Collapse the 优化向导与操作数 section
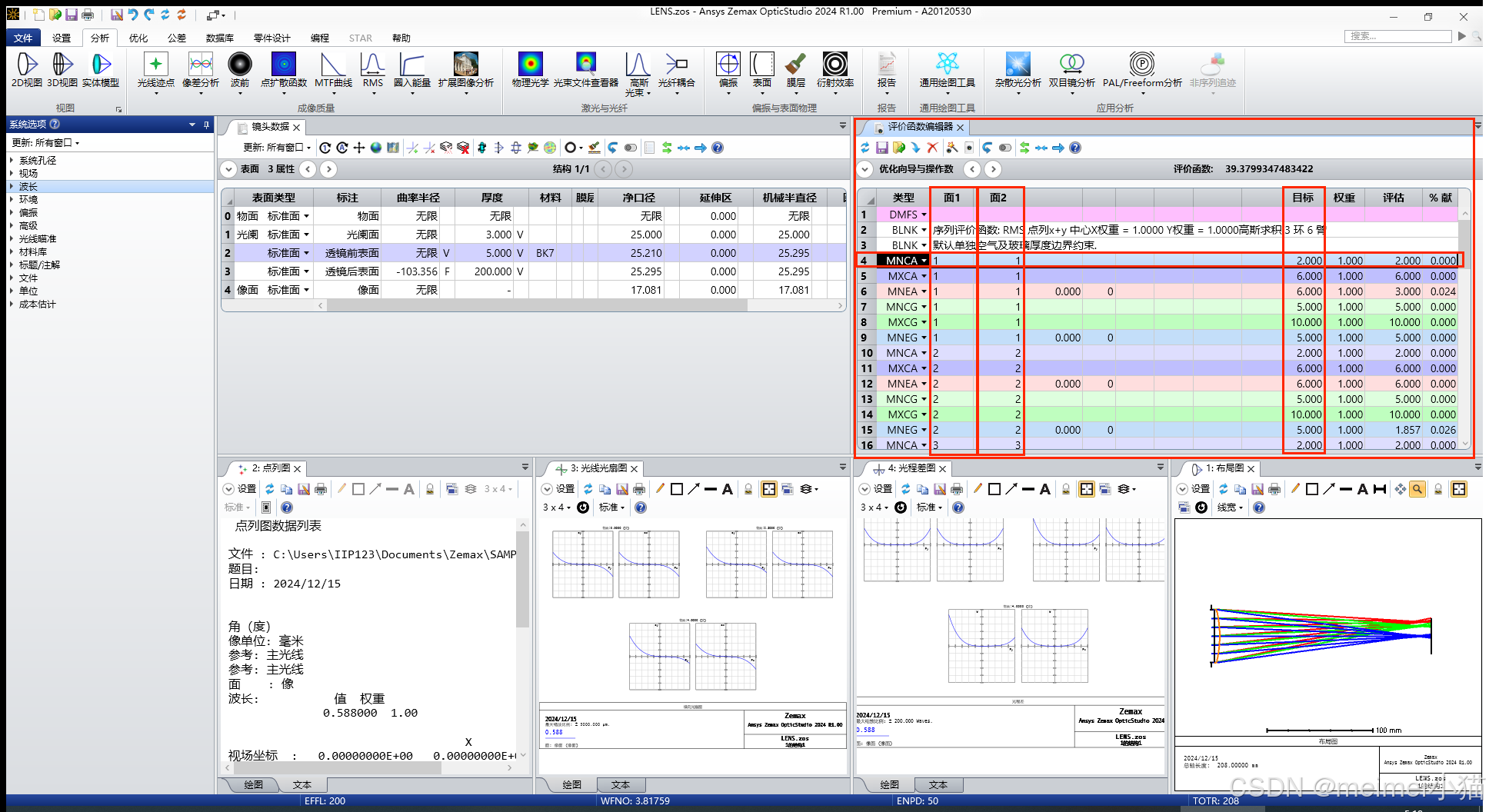1489x812 pixels. pyautogui.click(x=865, y=169)
